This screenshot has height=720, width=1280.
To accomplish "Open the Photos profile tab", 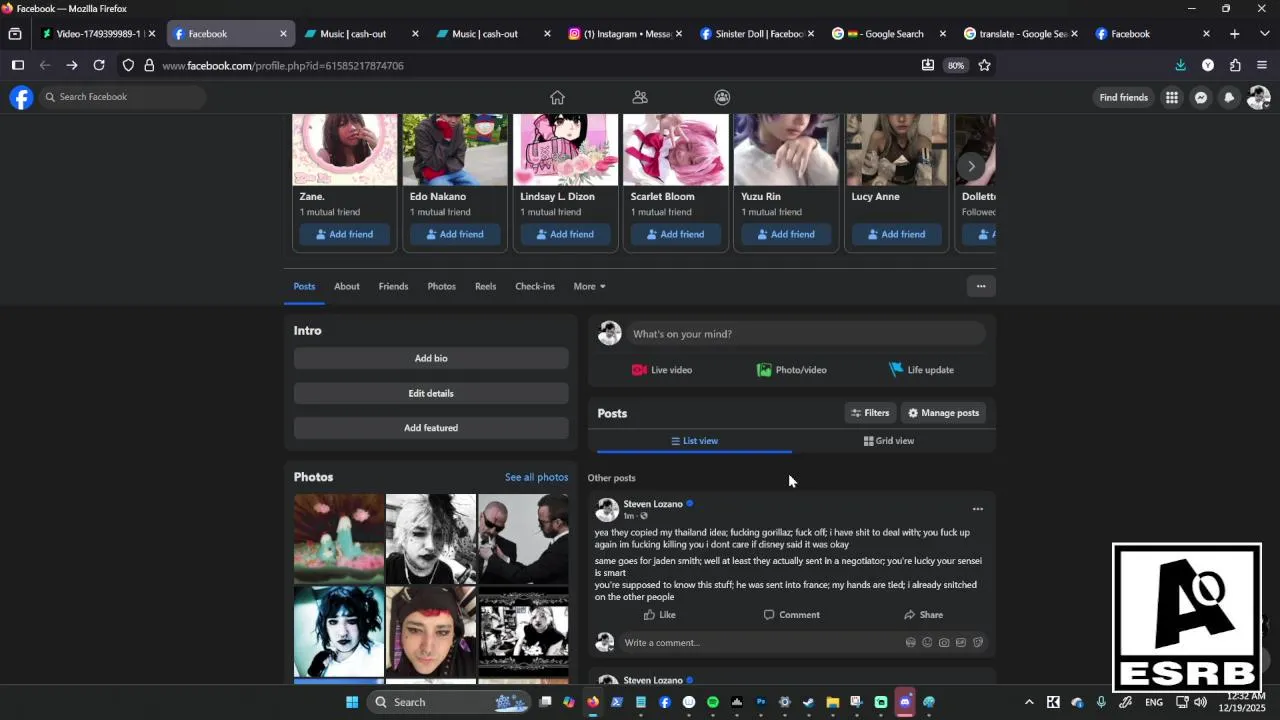I will (x=441, y=286).
